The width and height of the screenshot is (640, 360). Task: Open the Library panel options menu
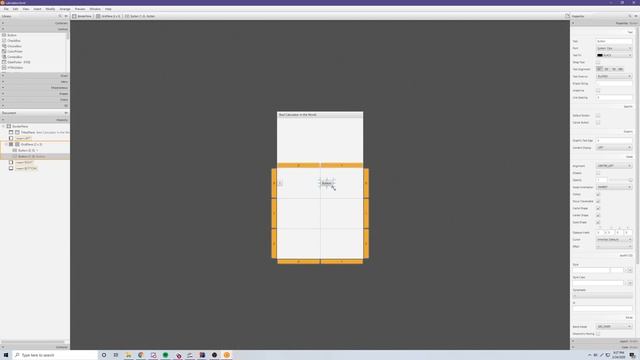point(66,16)
